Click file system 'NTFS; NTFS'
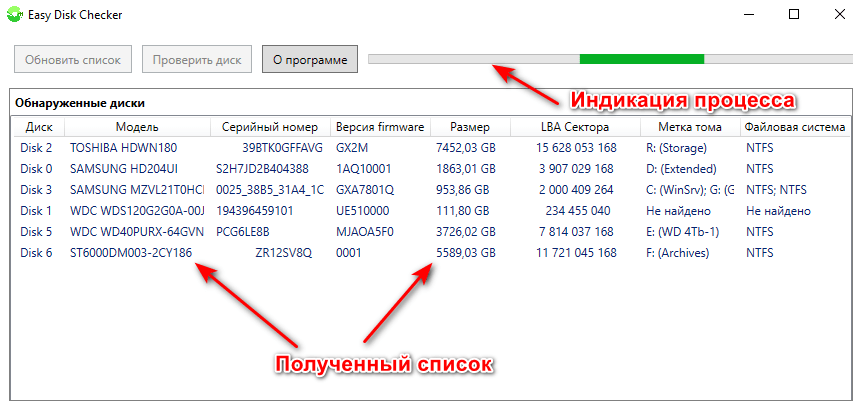862x411 pixels. click(776, 190)
